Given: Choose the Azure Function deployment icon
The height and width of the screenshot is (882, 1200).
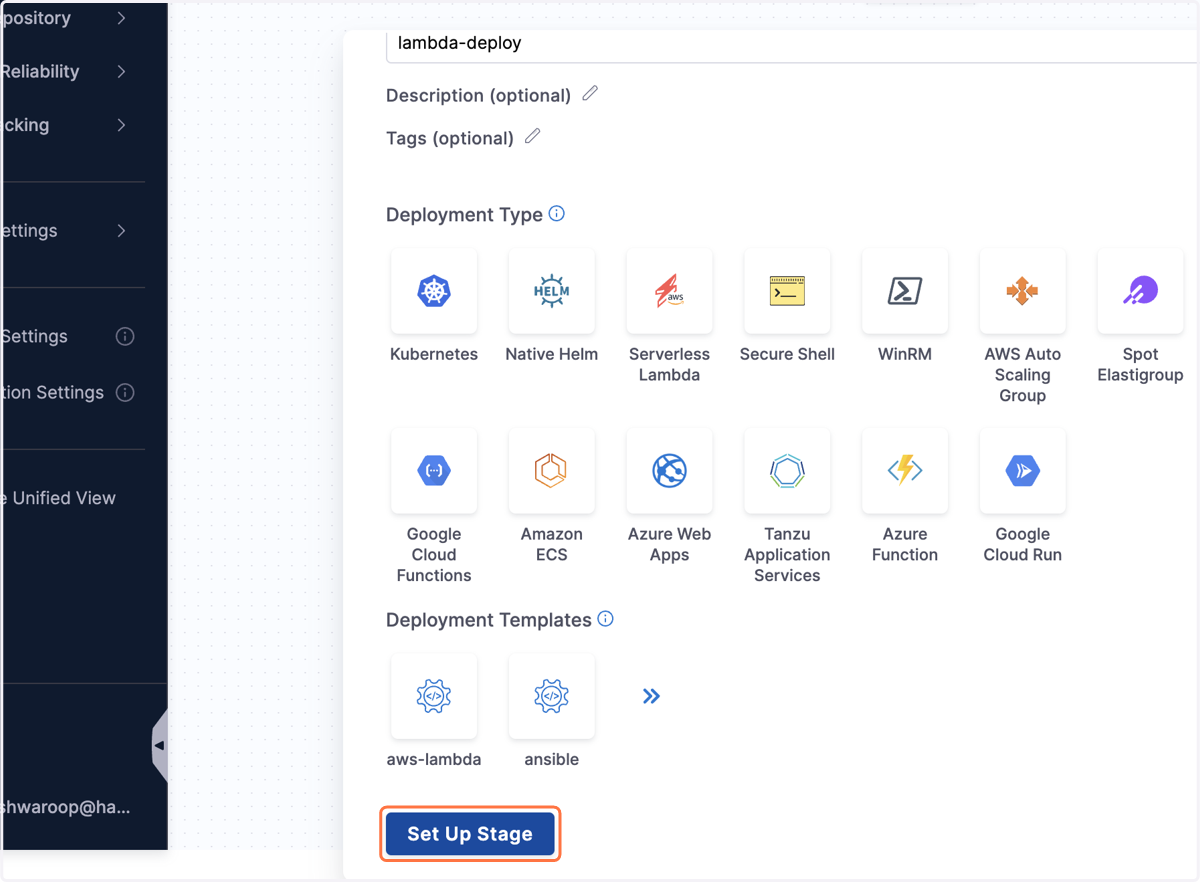Looking at the screenshot, I should [905, 471].
